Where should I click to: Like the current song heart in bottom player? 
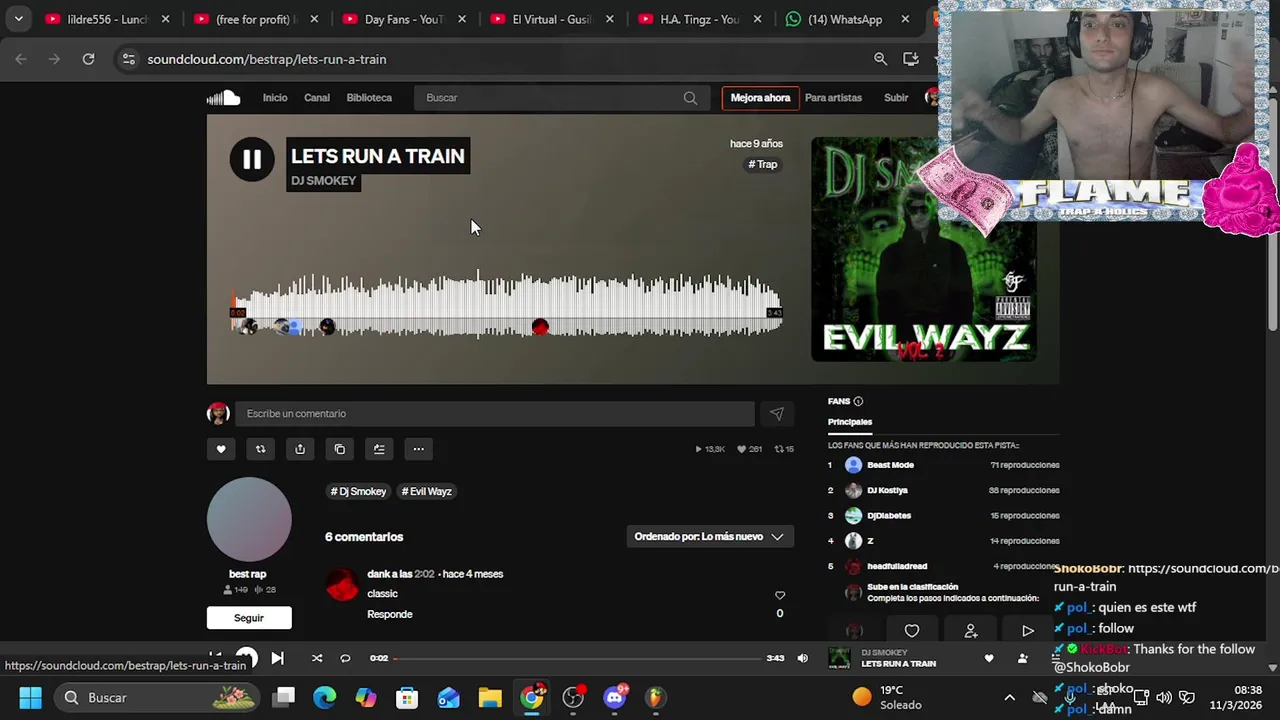coord(989,658)
